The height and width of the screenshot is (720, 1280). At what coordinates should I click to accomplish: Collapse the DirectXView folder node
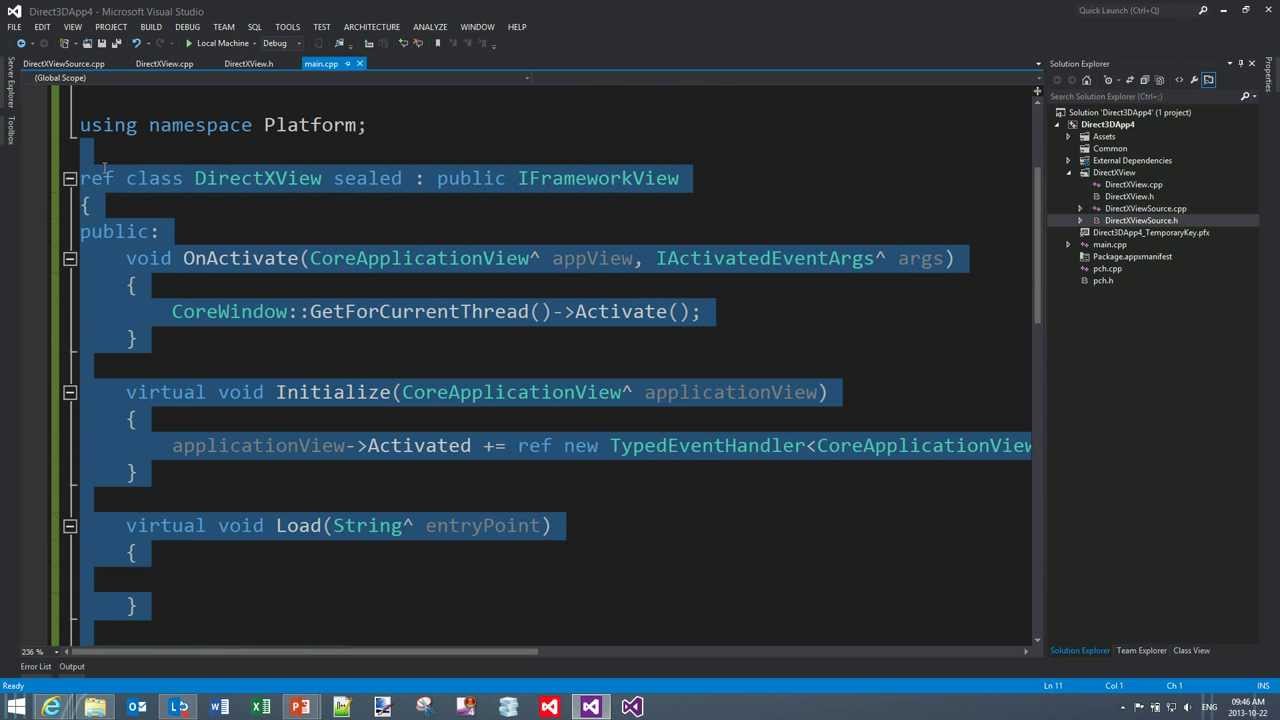[1068, 172]
